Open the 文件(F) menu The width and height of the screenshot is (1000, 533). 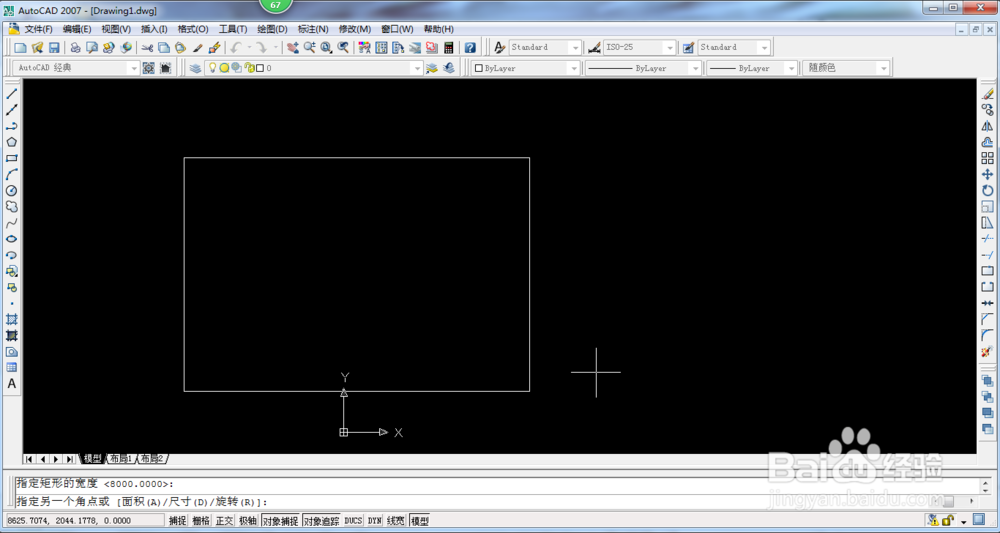(x=38, y=29)
